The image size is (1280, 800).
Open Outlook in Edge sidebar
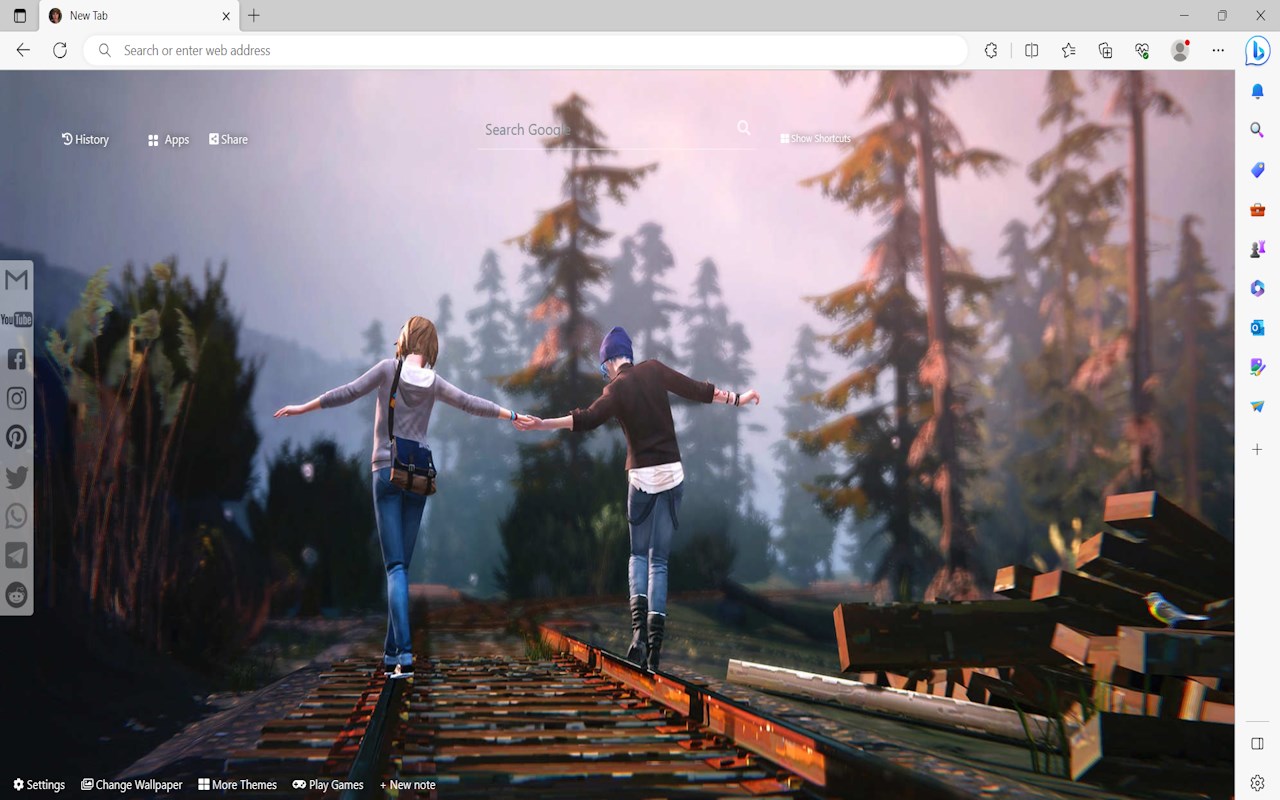(x=1258, y=328)
